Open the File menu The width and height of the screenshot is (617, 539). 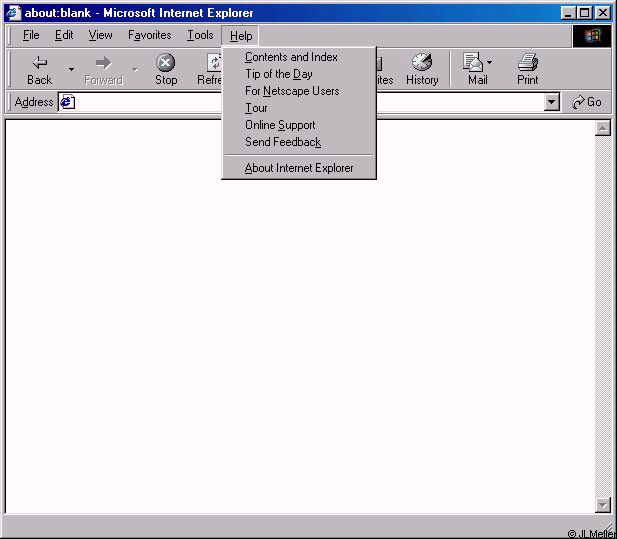tap(31, 35)
